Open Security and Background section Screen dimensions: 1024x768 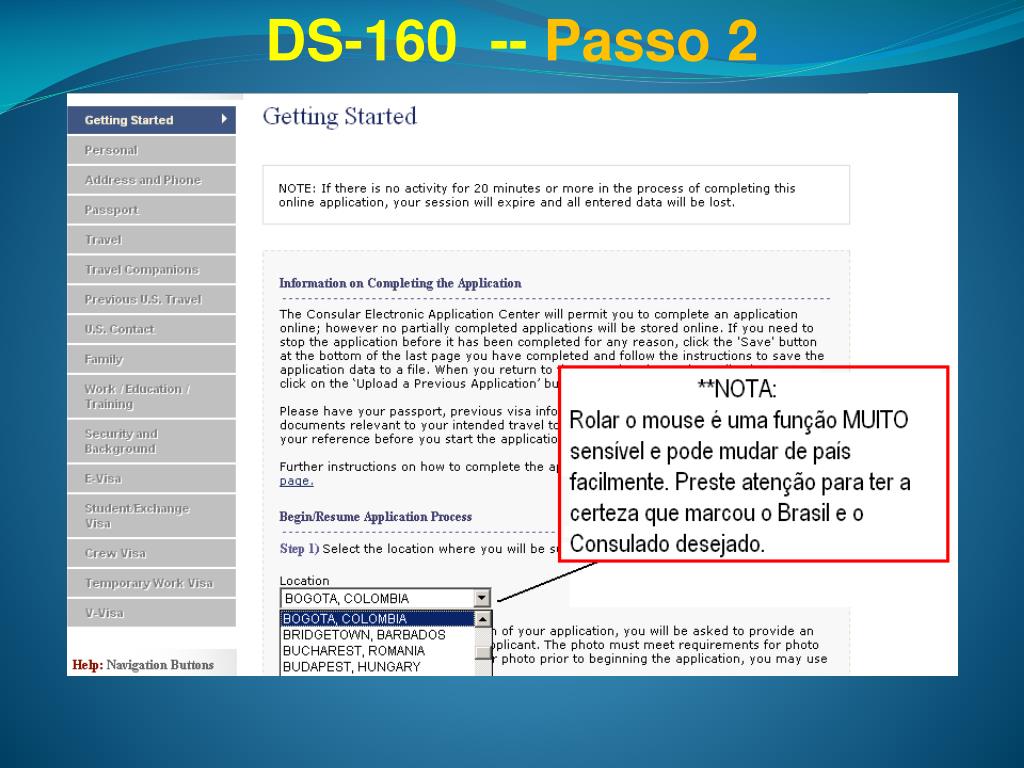click(121, 441)
